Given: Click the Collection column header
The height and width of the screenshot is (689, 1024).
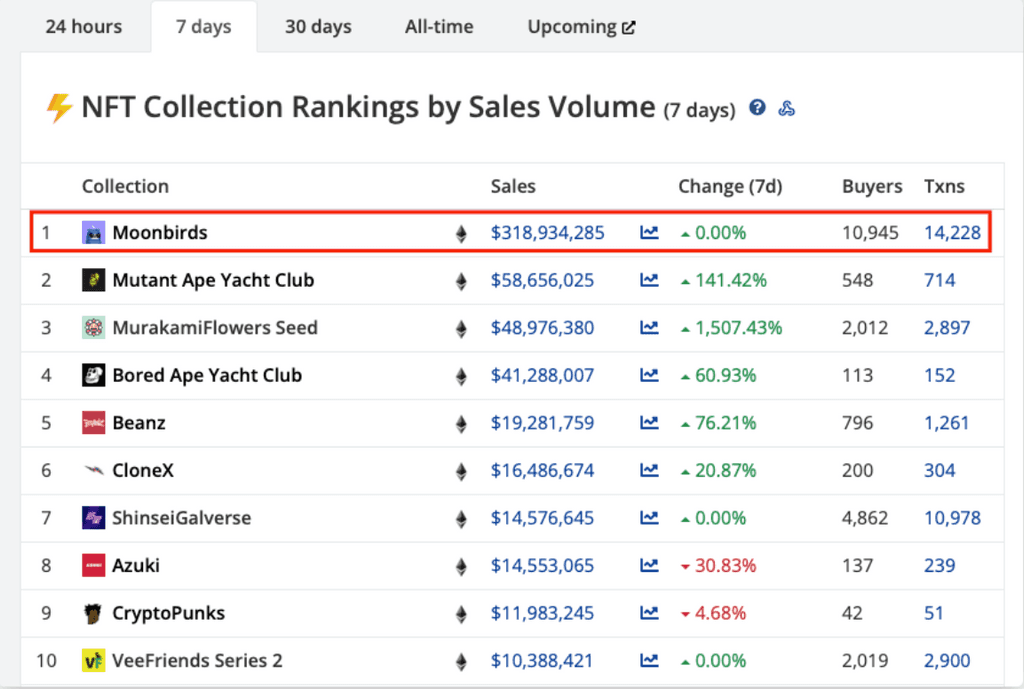Looking at the screenshot, I should 125,187.
